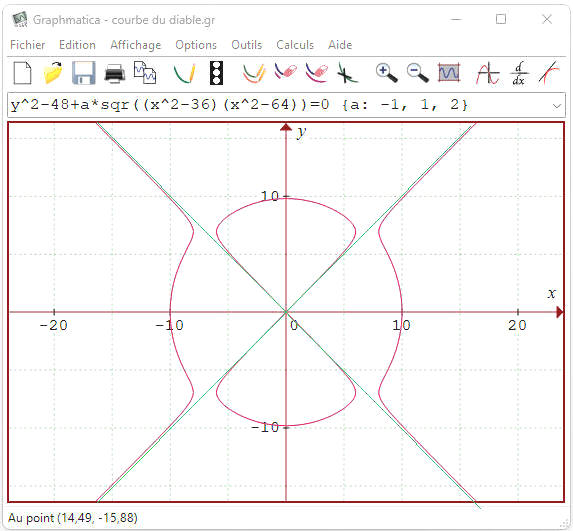573x531 pixels.
Task: Click the traffic light pause icon
Action: coord(216,73)
